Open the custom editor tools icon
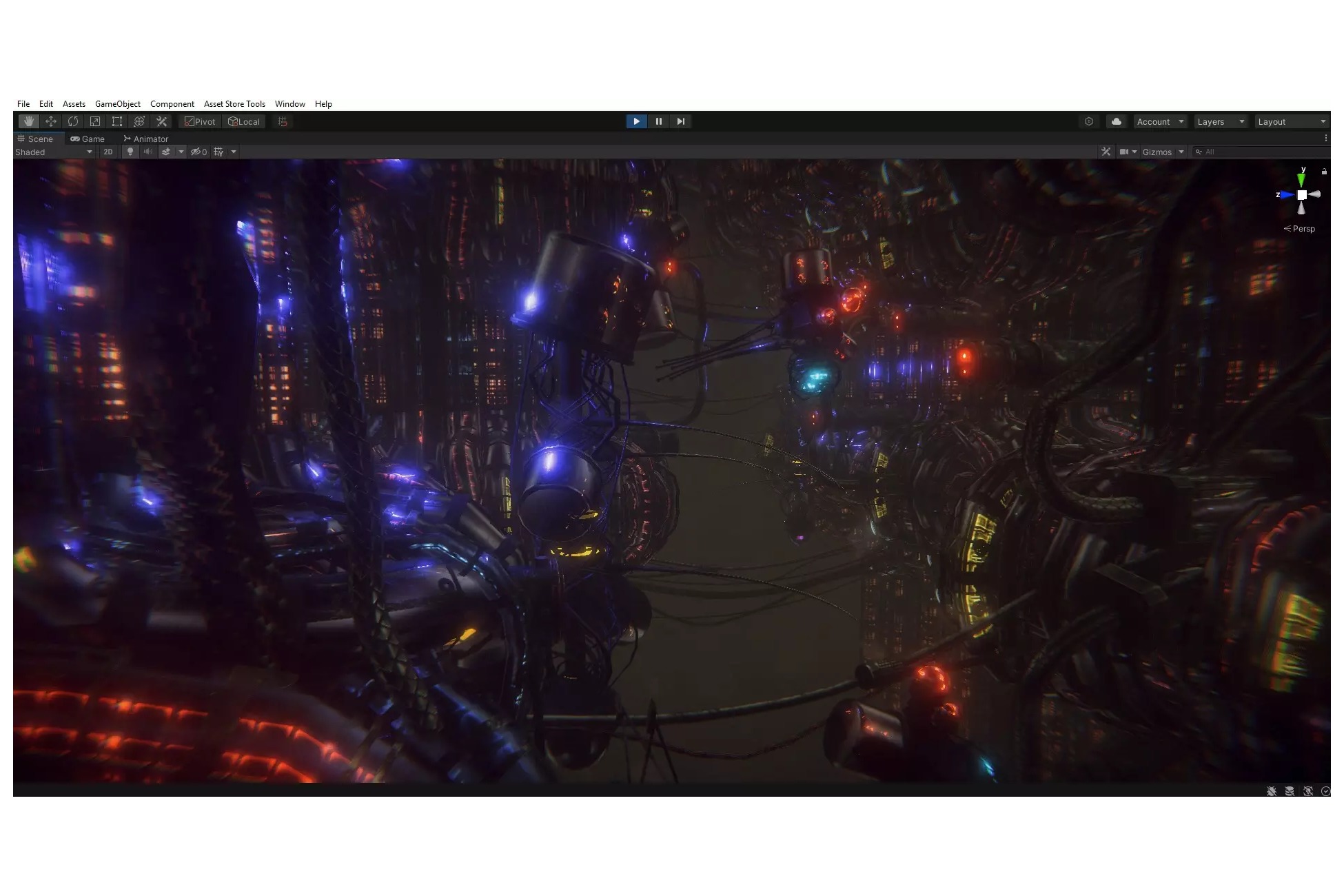Image resolution: width=1344 pixels, height=896 pixels. [161, 121]
